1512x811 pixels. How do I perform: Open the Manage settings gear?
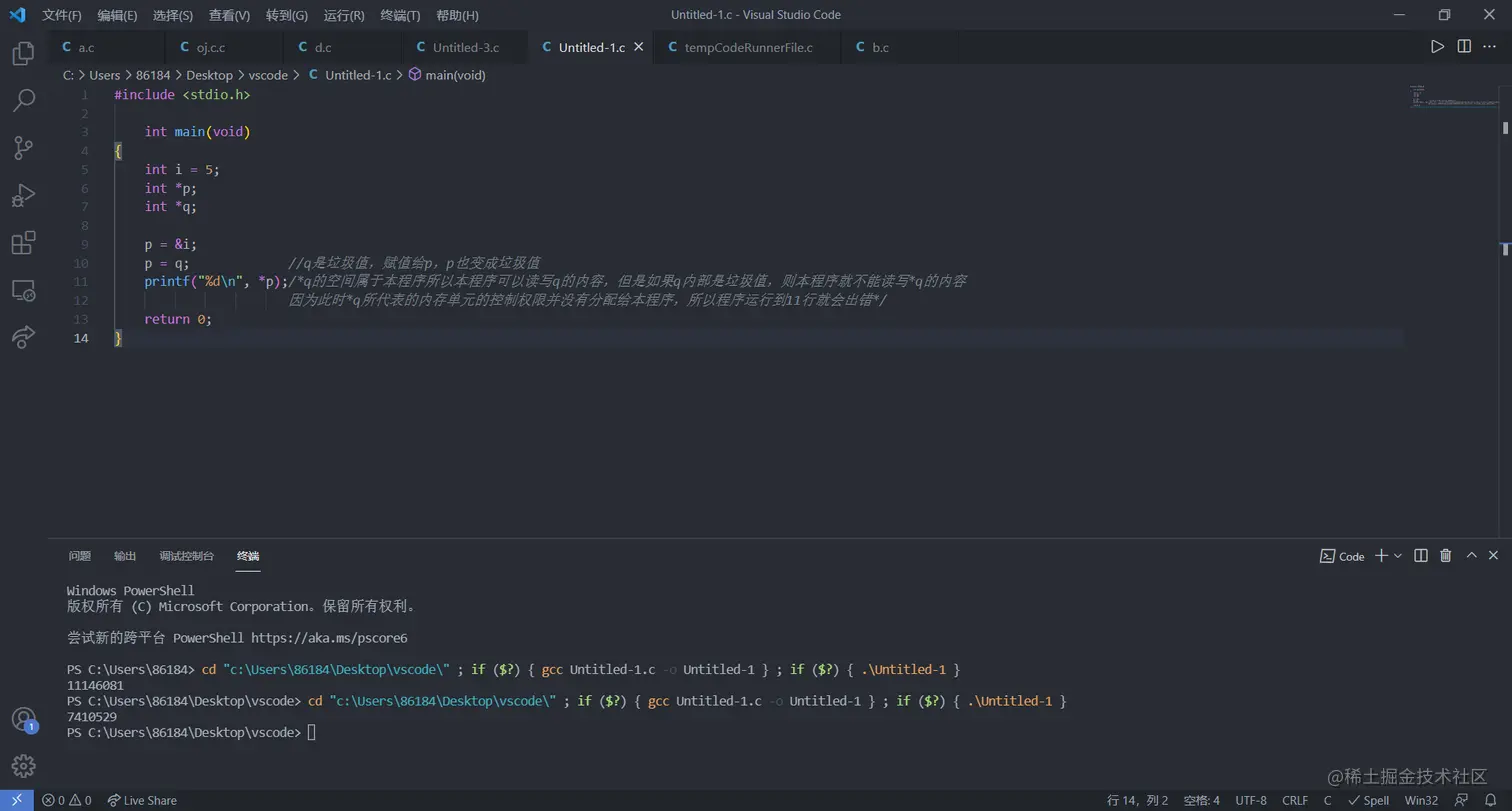[23, 766]
